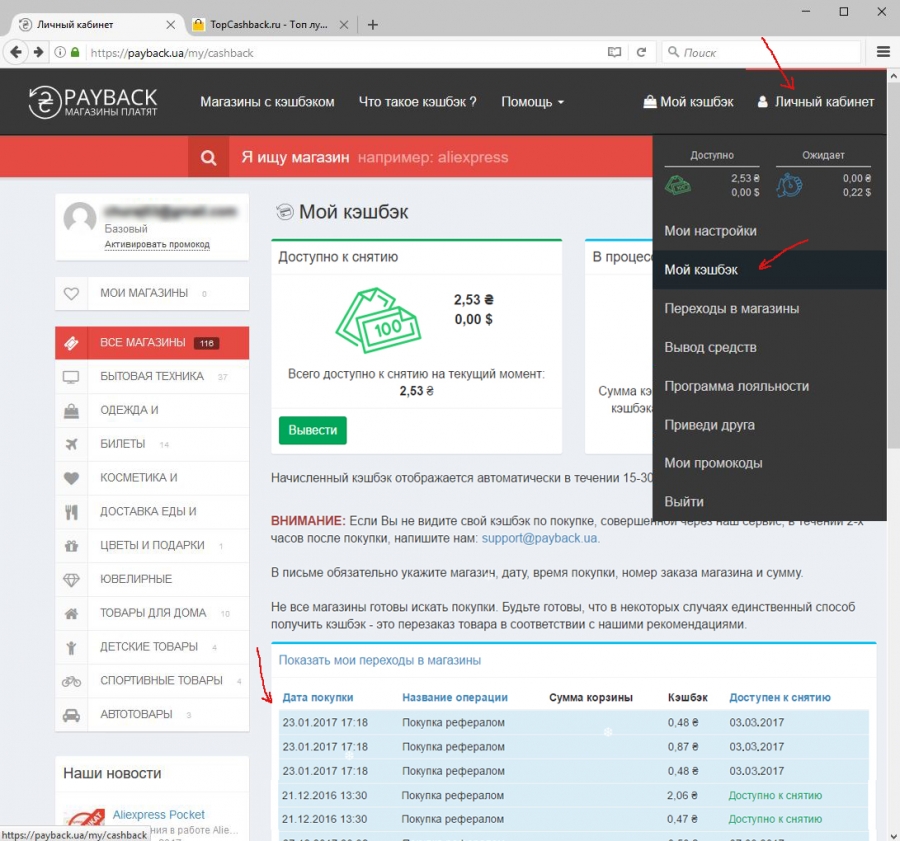The height and width of the screenshot is (841, 900).
Task: Click Мой кэшбэк in the header bar
Action: (x=688, y=102)
